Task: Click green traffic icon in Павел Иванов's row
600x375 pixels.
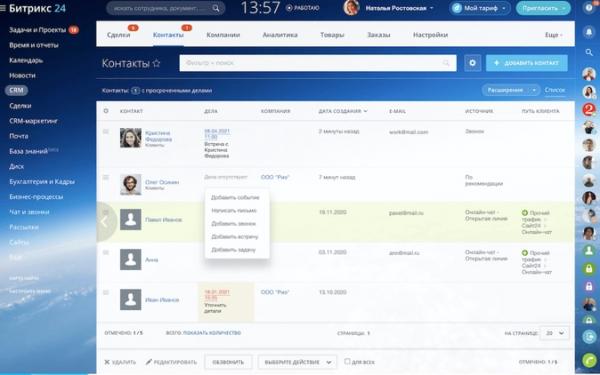Action: (x=525, y=213)
